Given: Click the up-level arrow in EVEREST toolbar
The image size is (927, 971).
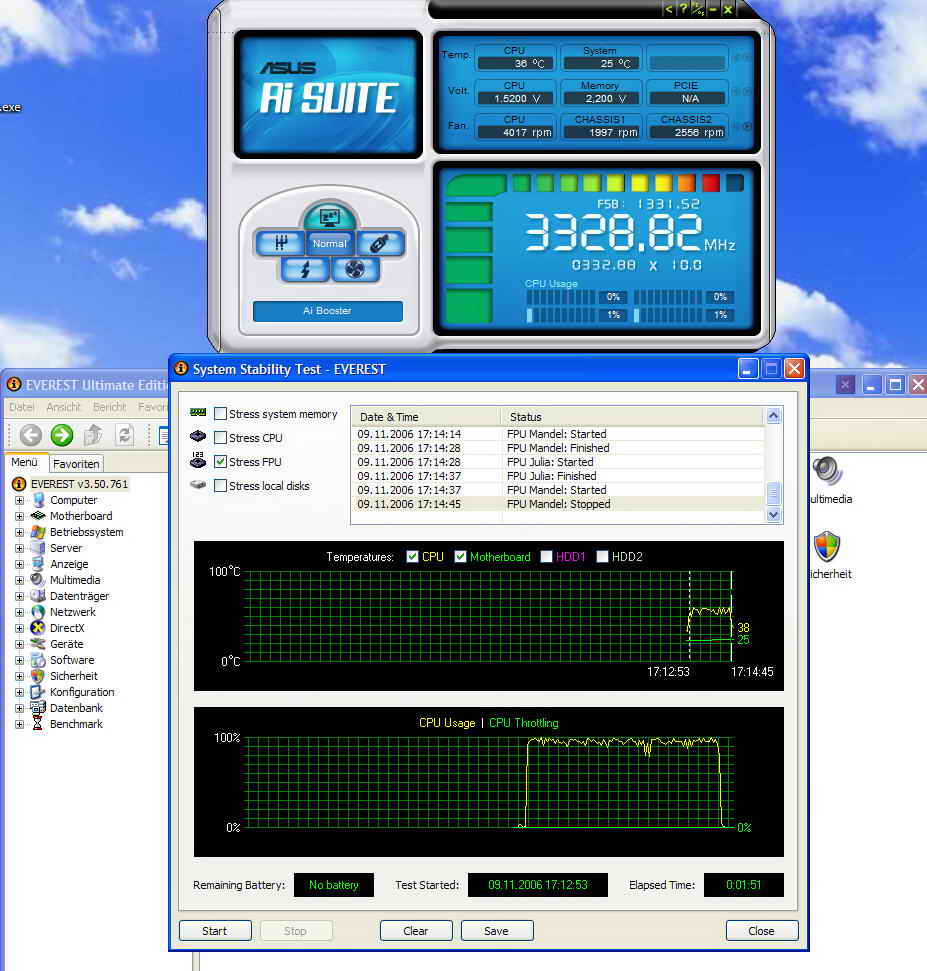Looking at the screenshot, I should point(94,435).
